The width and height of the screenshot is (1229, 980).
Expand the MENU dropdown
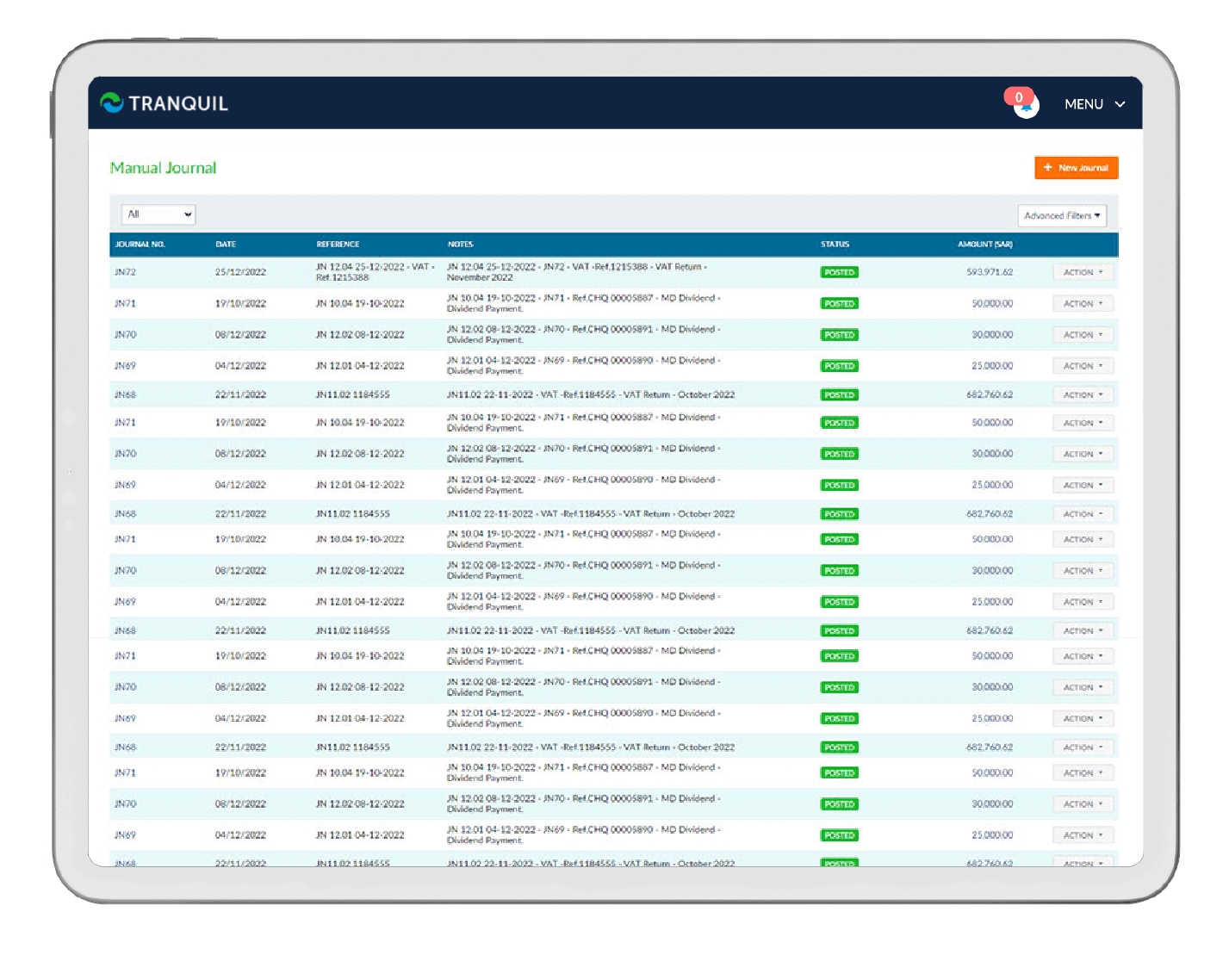tap(1095, 104)
